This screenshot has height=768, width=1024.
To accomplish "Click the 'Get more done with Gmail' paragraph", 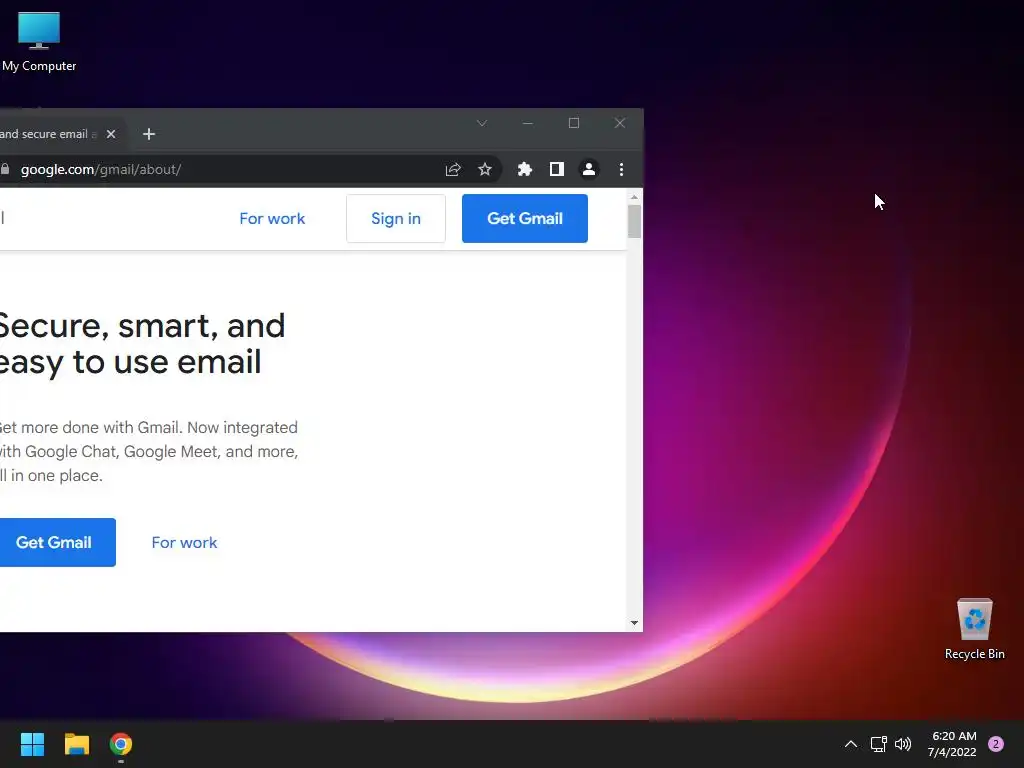I will [149, 451].
